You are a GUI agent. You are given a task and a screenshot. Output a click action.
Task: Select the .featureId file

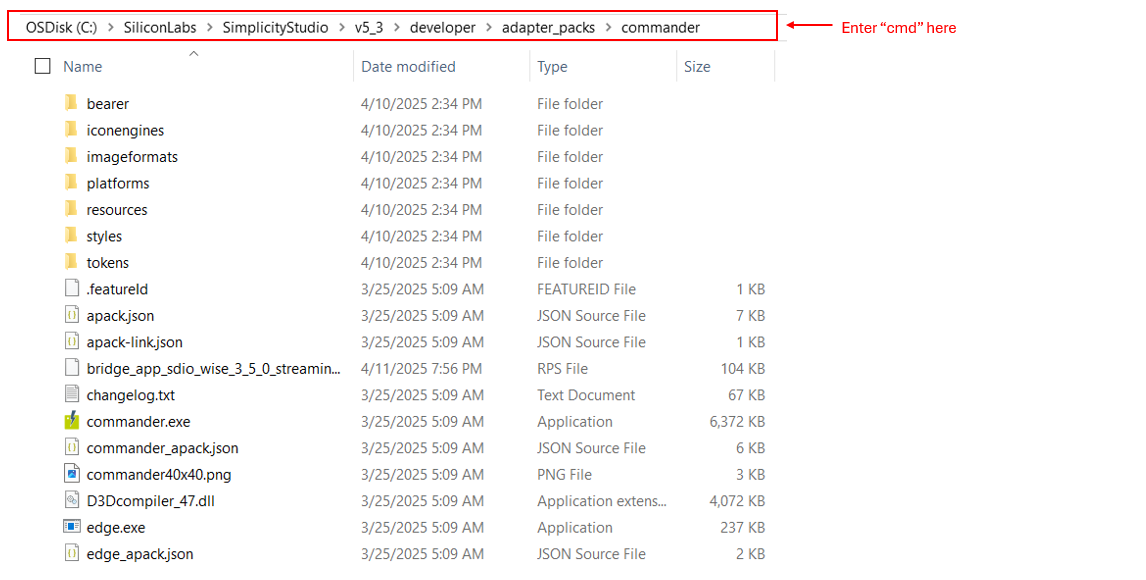pyautogui.click(x=114, y=289)
